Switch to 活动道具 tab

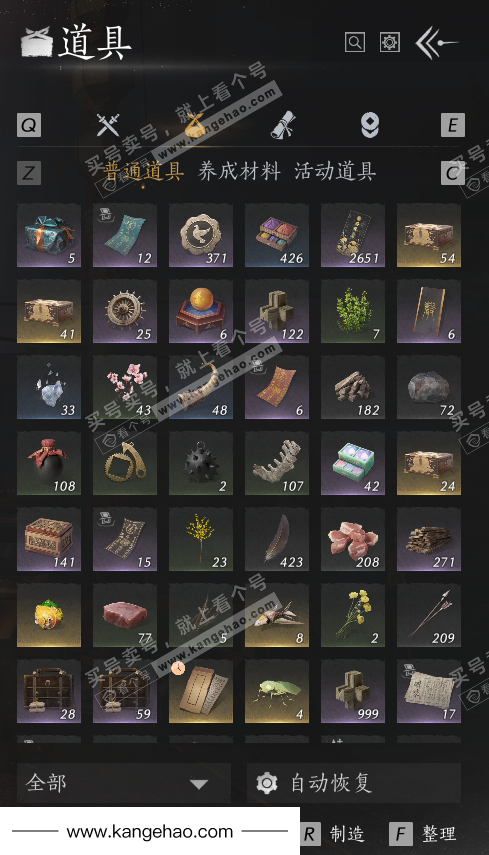click(335, 171)
